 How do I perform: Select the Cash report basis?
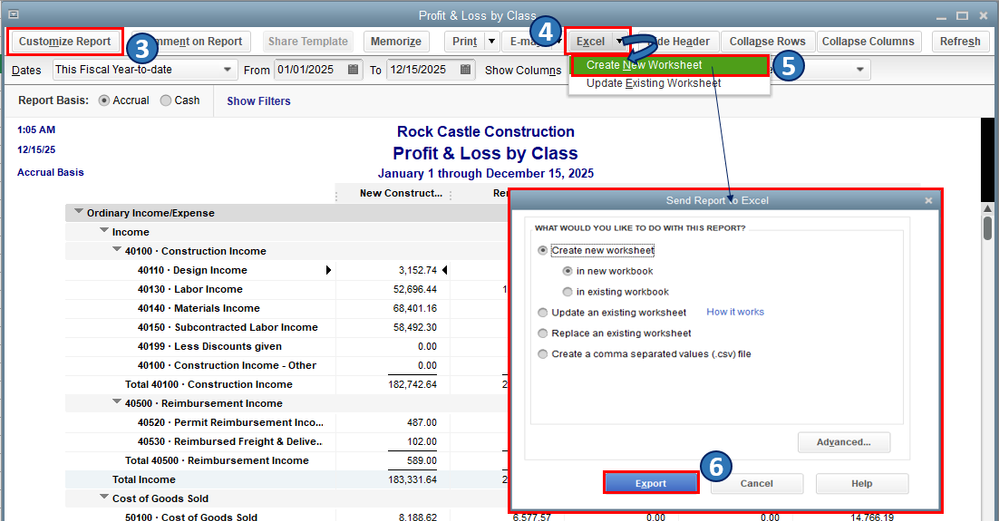tap(166, 101)
